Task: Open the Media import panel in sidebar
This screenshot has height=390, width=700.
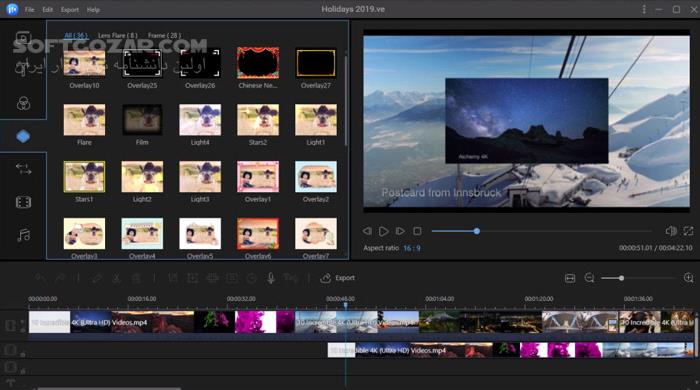Action: click(23, 37)
